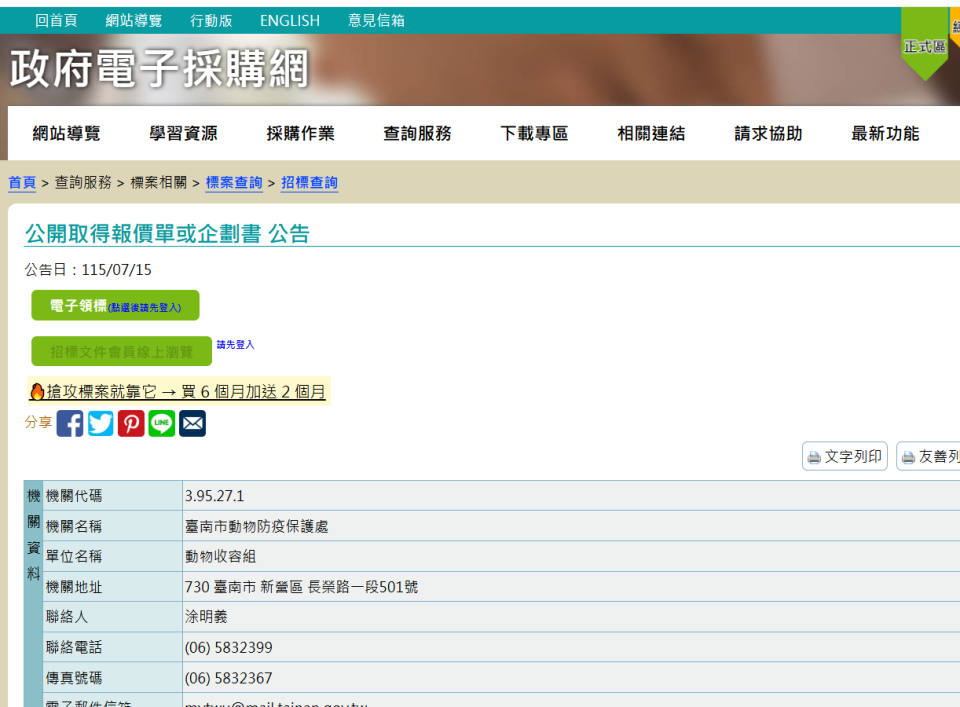960x707 pixels.
Task: Open the 學習資源 menu
Action: click(x=183, y=133)
